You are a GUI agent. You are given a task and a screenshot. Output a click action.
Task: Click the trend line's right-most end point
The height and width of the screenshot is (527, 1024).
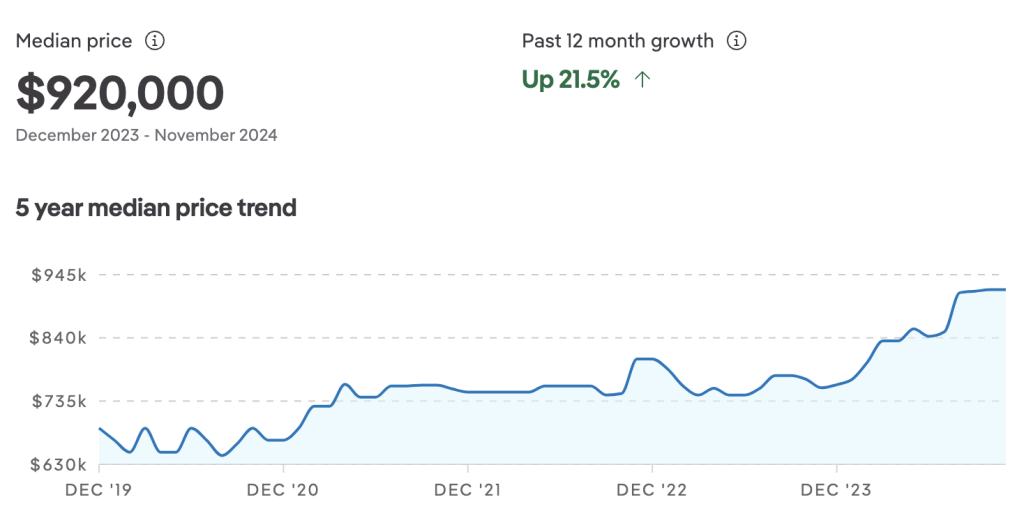(x=1004, y=290)
